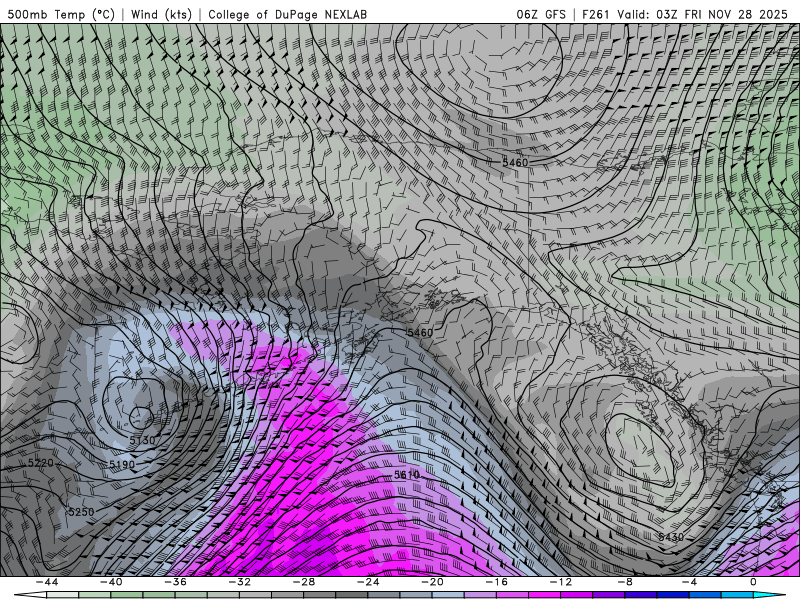
Task: Click the 5250 height contour label
Action: [81, 512]
